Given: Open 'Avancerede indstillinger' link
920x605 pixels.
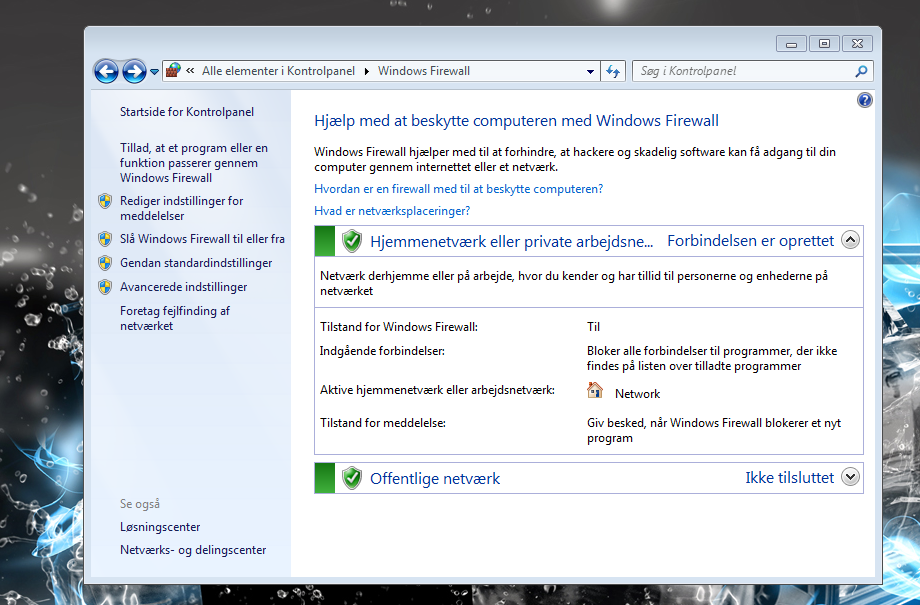Looking at the screenshot, I should pos(184,287).
